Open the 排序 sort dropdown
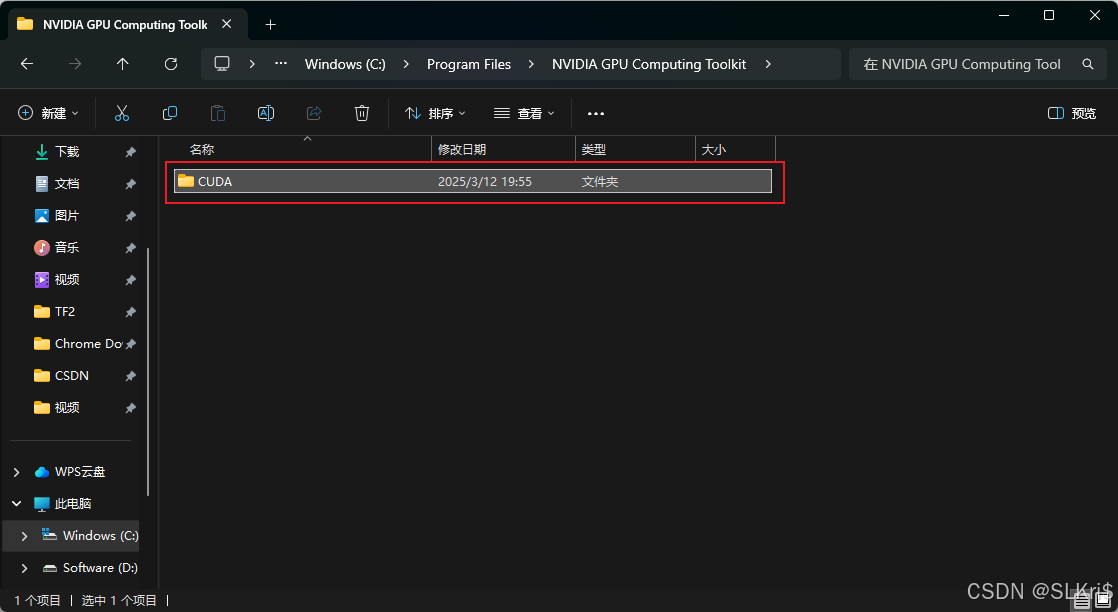Image resolution: width=1118 pixels, height=612 pixels. click(x=435, y=113)
